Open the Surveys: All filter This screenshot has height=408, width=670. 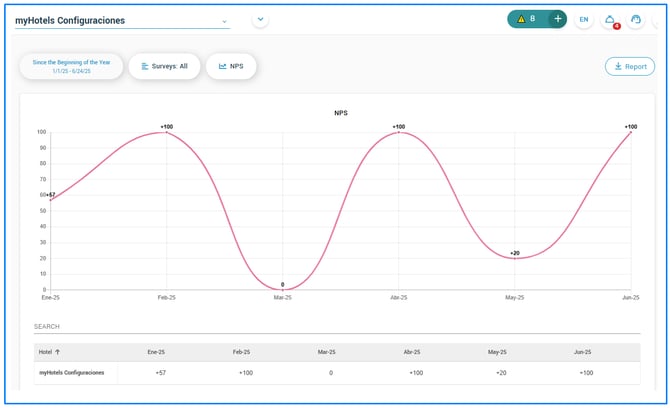(x=165, y=66)
